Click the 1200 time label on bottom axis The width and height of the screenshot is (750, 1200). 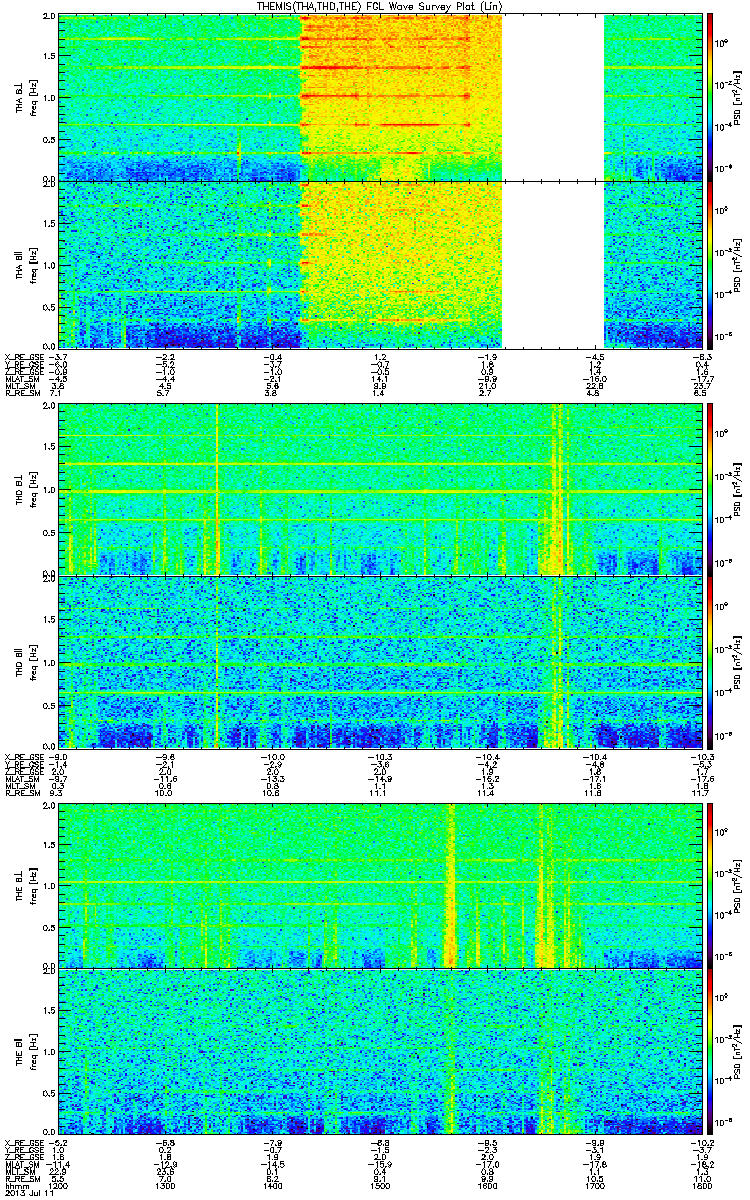59,1188
